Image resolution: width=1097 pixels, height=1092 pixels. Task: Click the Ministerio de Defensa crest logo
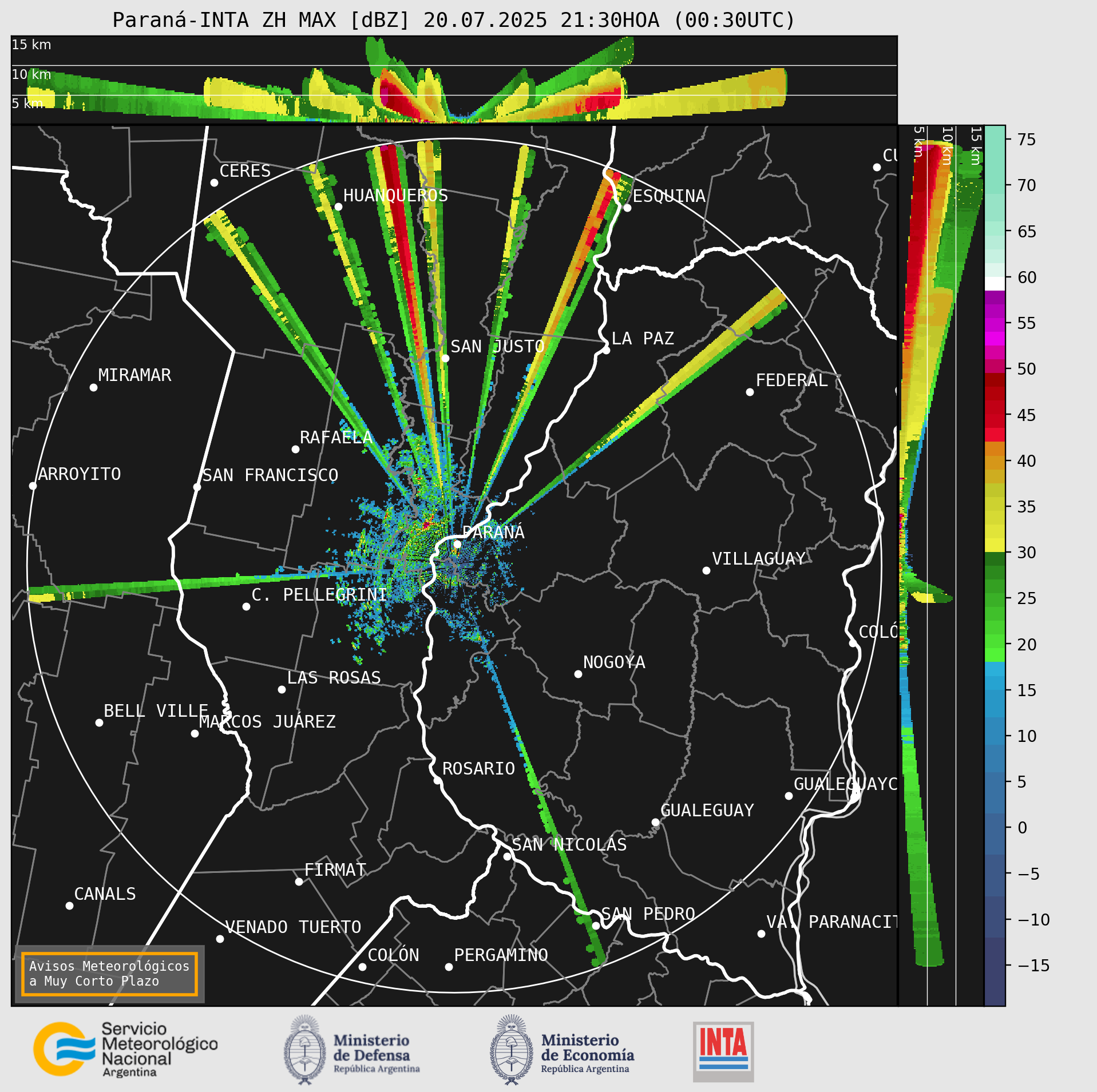click(304, 1050)
